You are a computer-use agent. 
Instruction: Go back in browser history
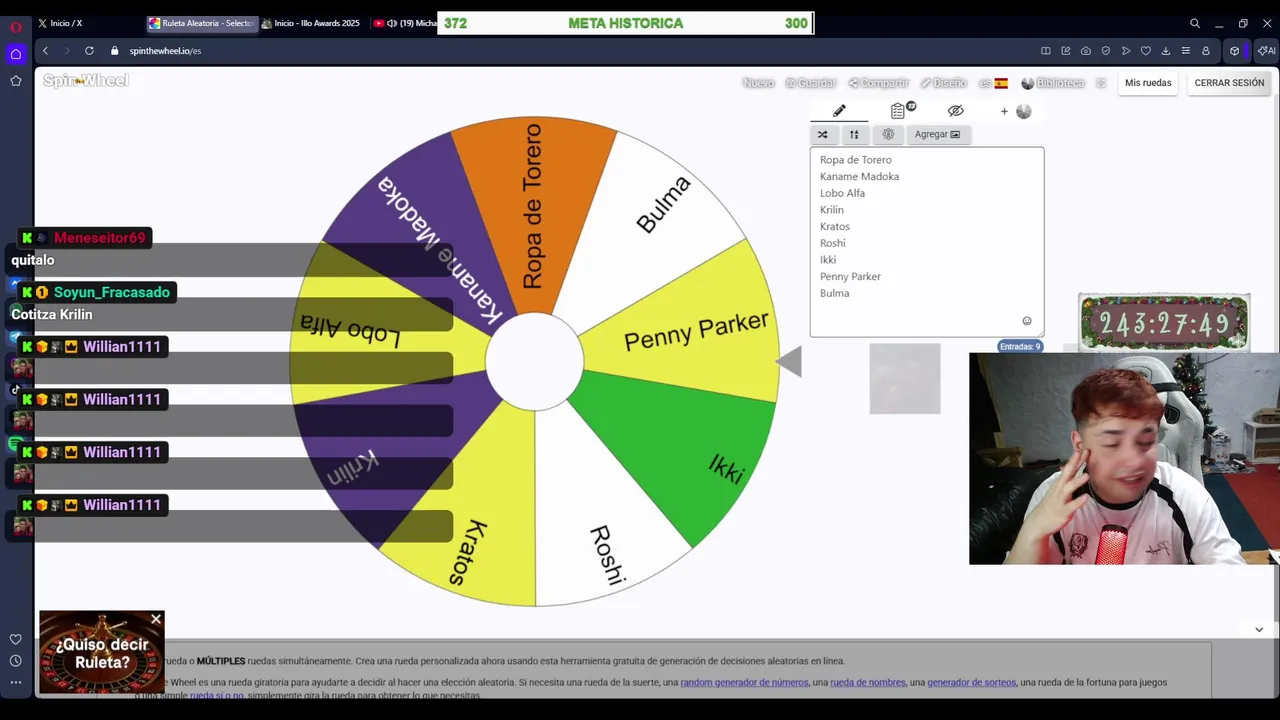click(45, 51)
